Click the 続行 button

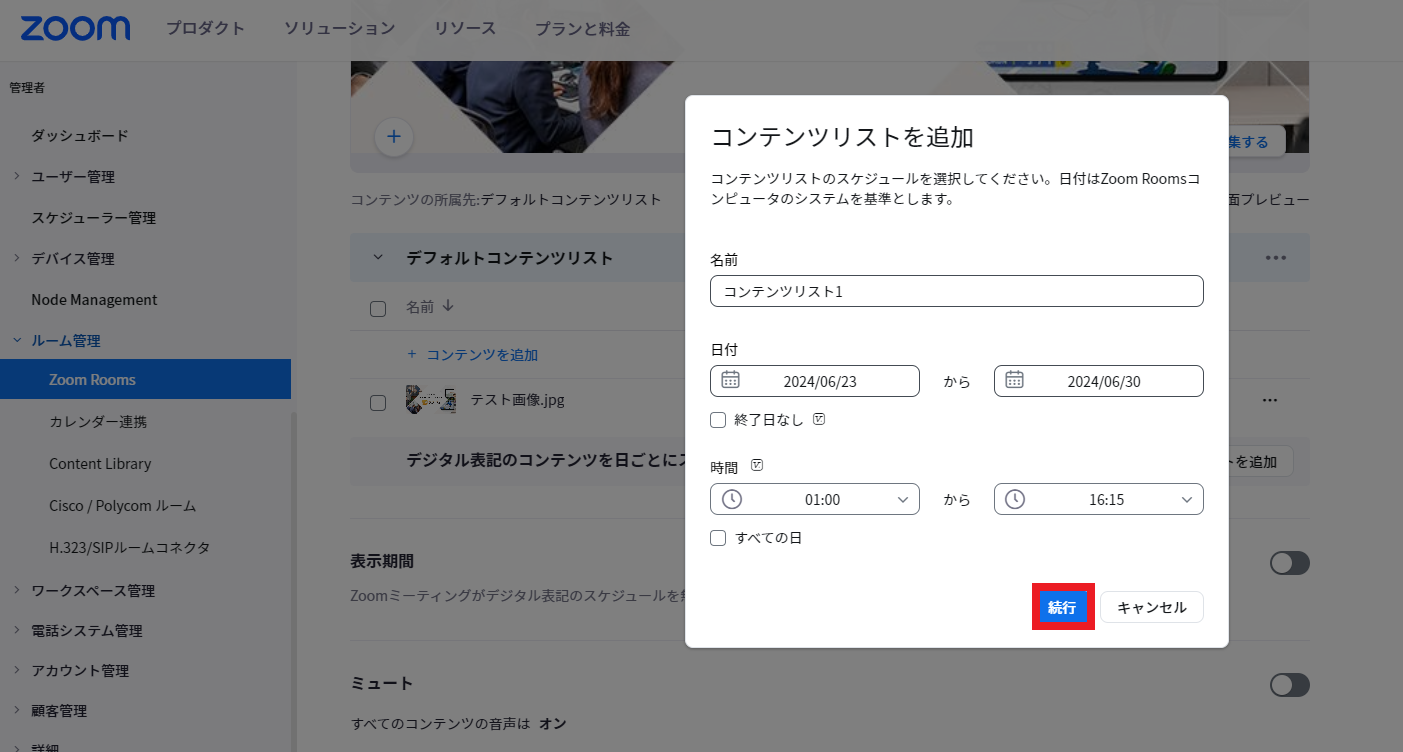pos(1062,607)
